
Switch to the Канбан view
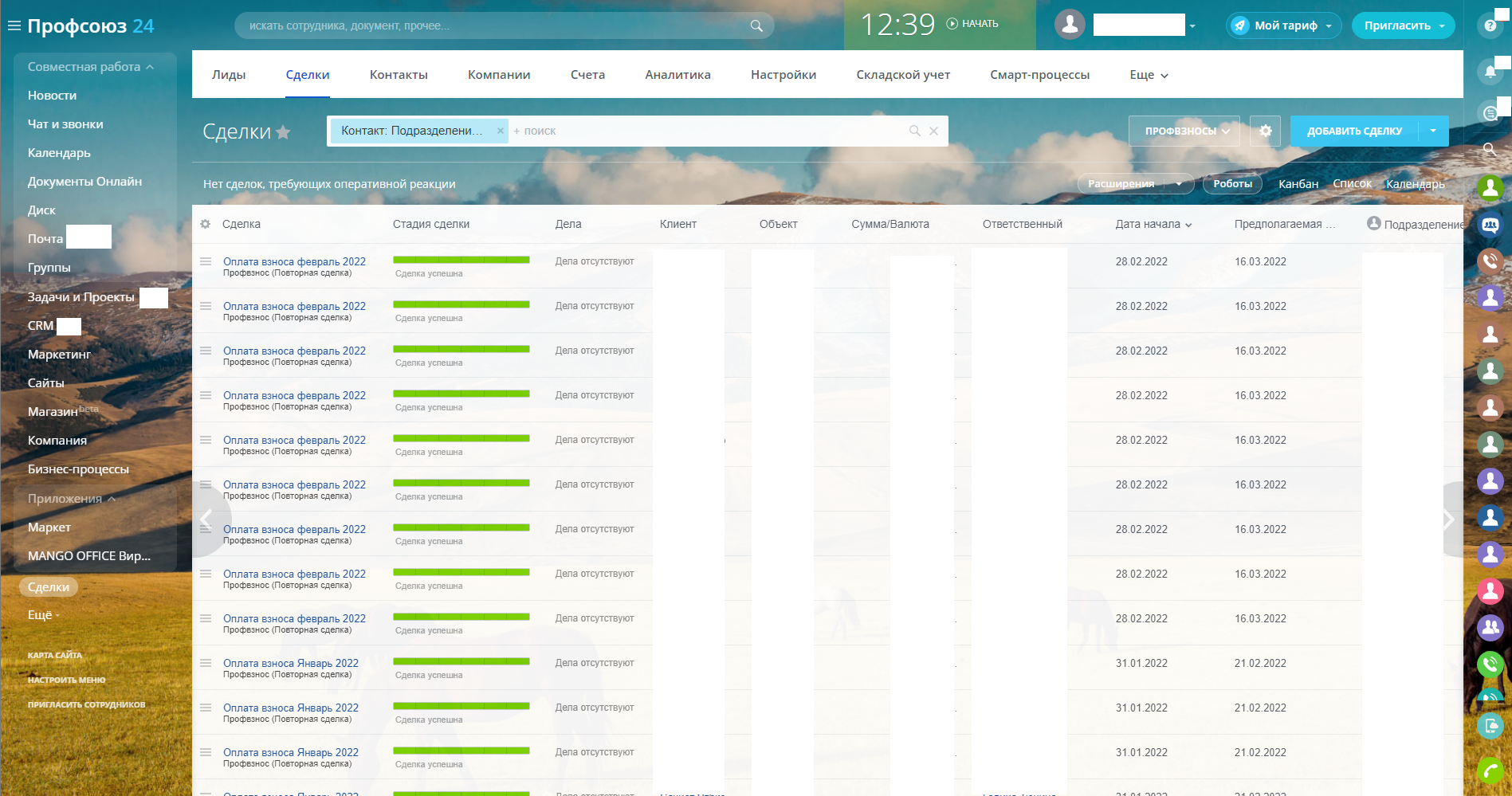coord(1298,184)
